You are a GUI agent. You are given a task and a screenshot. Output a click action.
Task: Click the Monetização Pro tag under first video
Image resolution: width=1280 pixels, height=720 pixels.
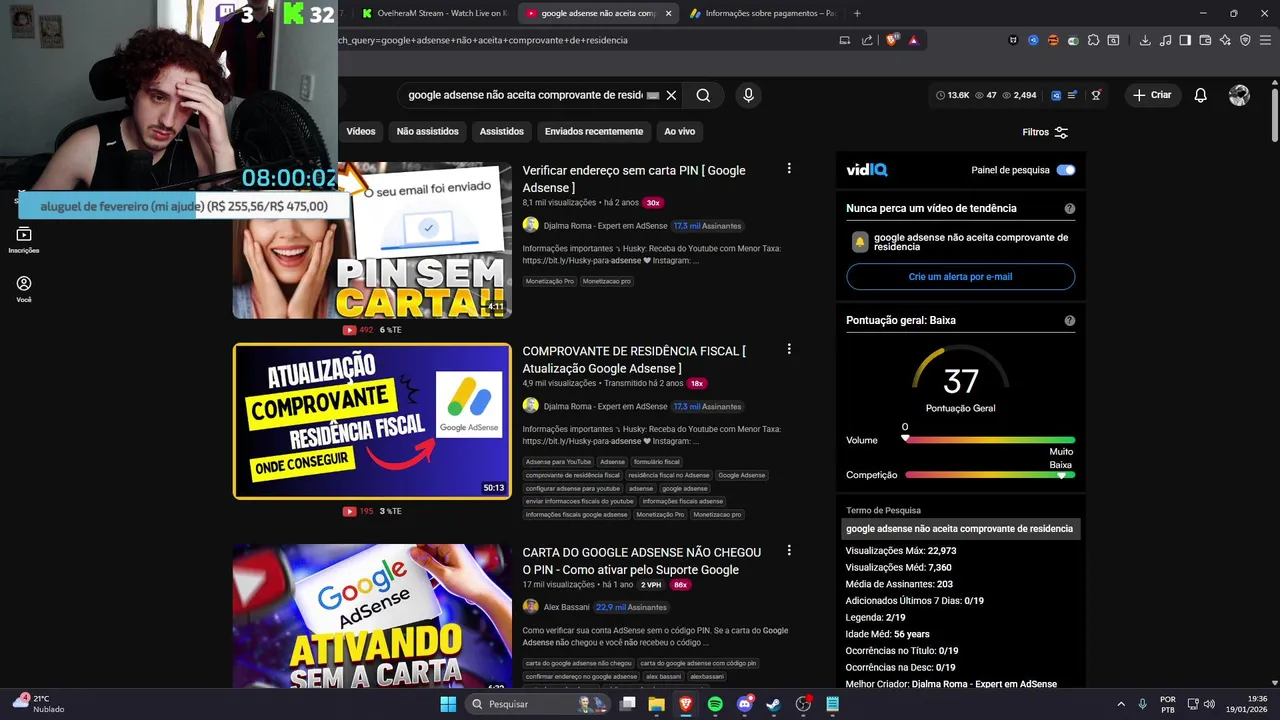[550, 281]
